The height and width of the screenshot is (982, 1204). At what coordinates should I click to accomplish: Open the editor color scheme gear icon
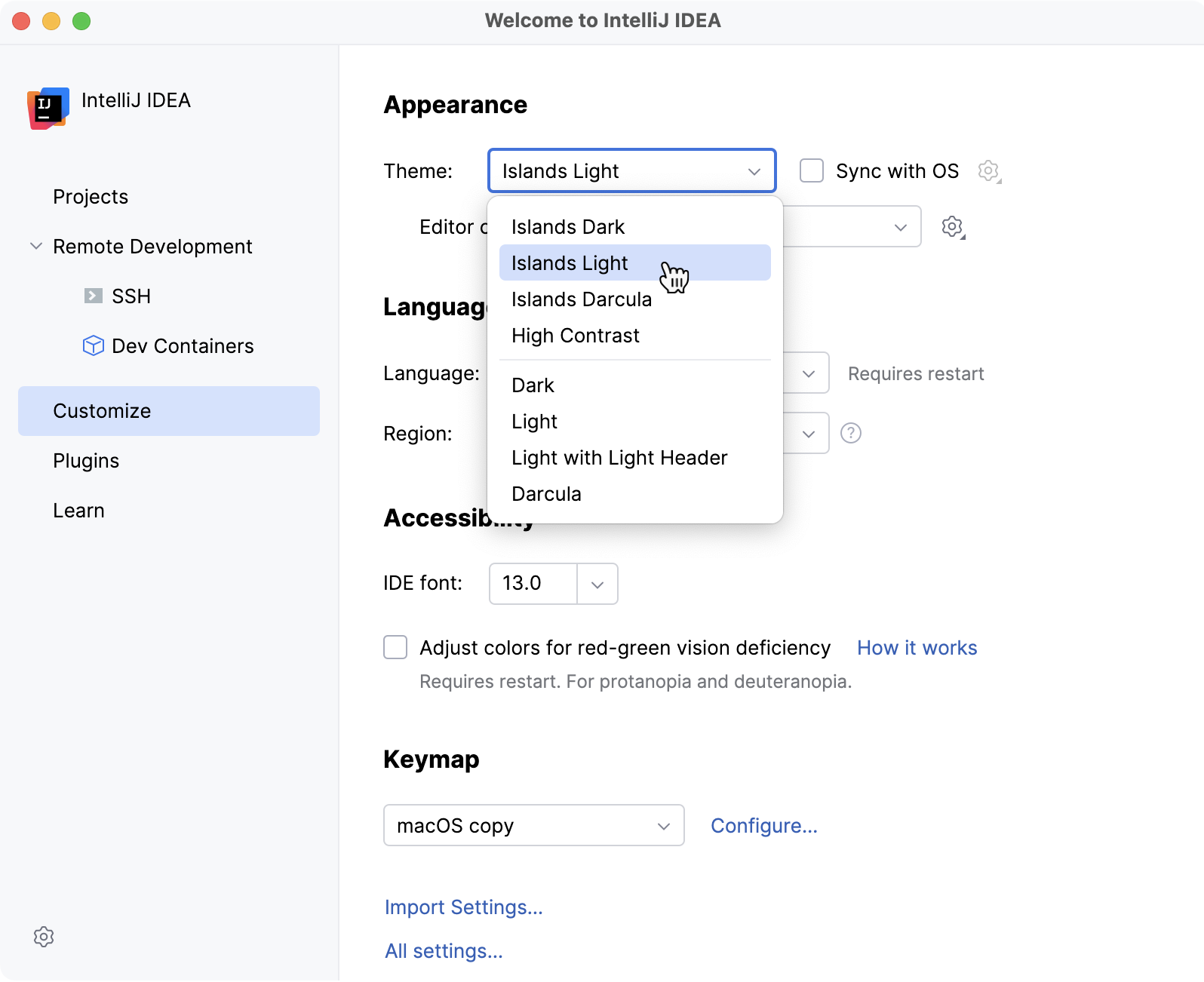coord(953,226)
